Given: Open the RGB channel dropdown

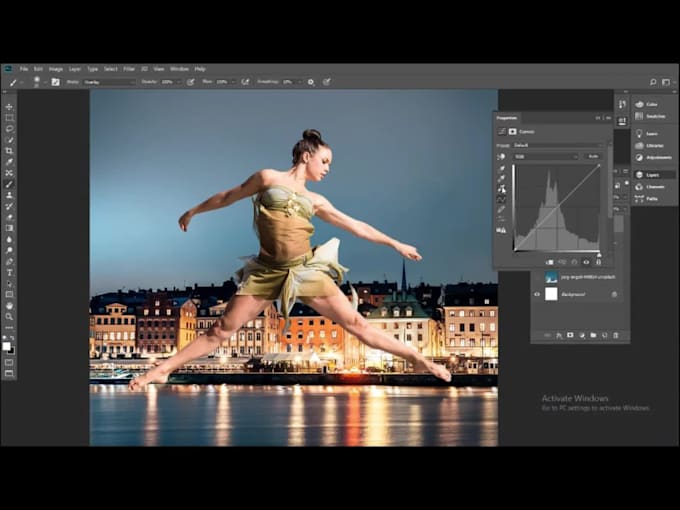Looking at the screenshot, I should click(x=546, y=157).
